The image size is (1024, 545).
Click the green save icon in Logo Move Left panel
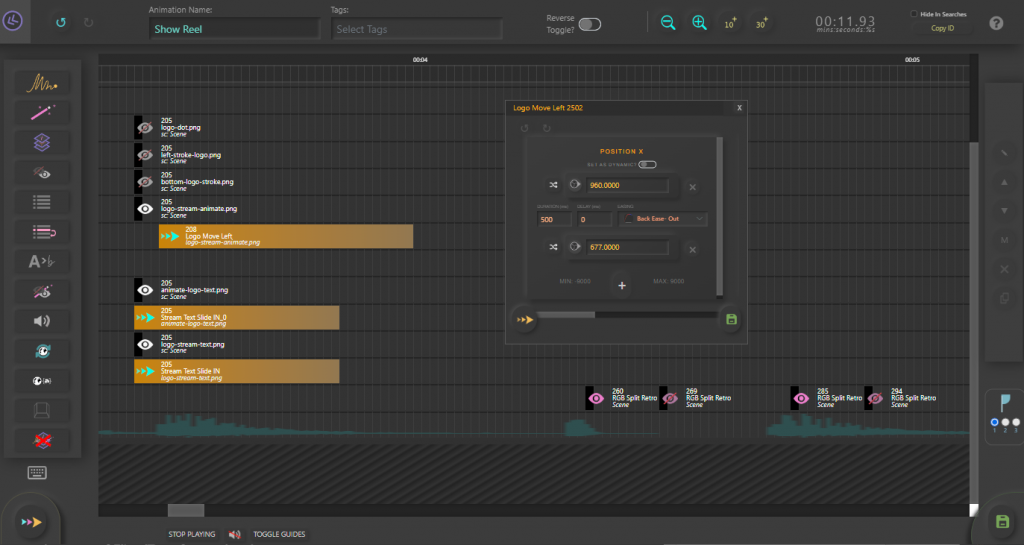coord(731,319)
